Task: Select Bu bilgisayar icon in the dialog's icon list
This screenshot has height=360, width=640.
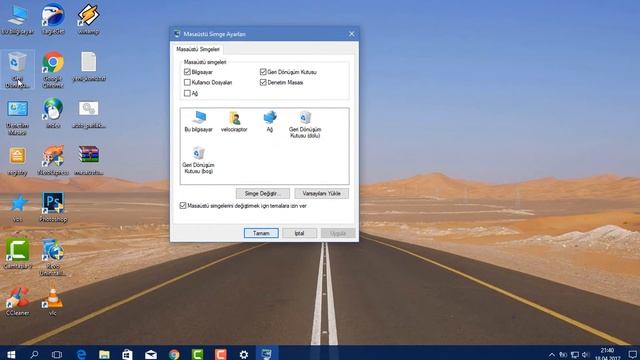Action: pos(198,121)
